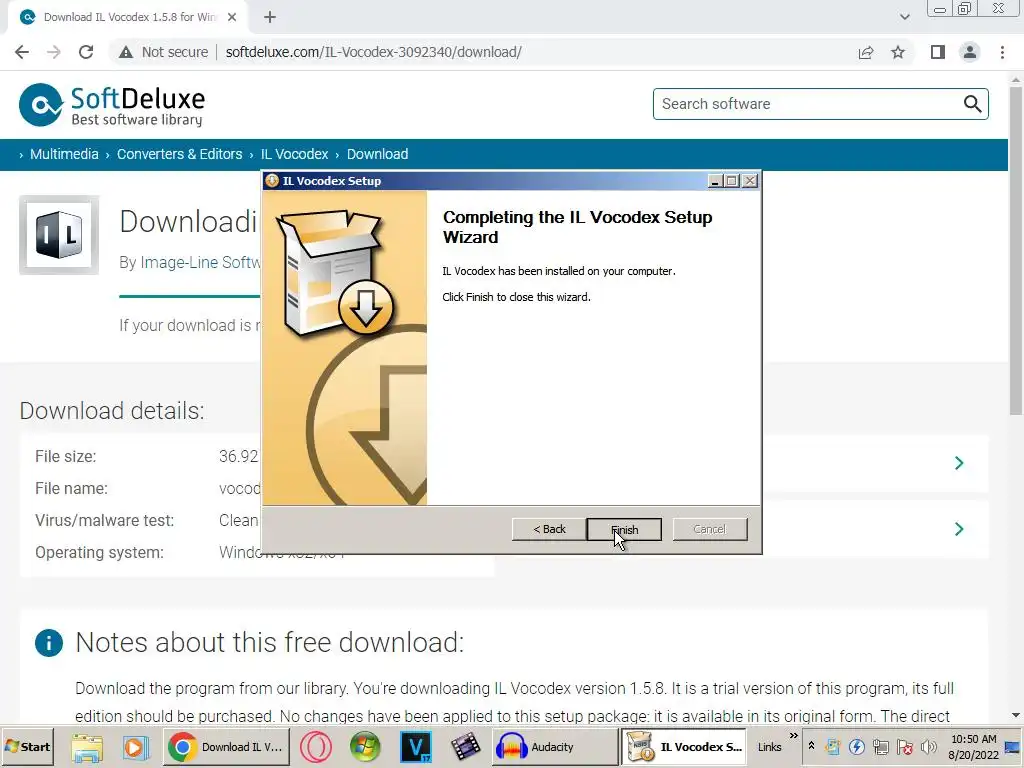Select IL Vocodex Setup taskbar item

pos(684,747)
